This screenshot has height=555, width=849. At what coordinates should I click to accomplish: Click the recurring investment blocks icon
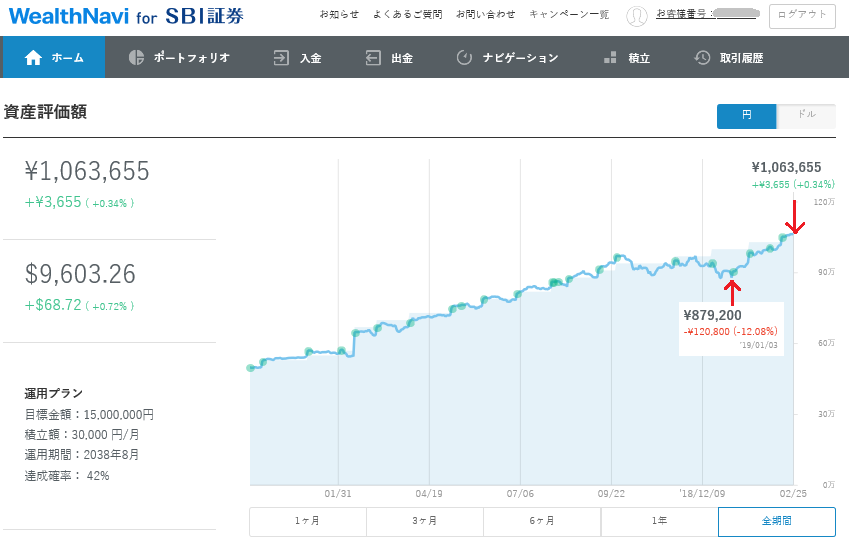[610, 58]
